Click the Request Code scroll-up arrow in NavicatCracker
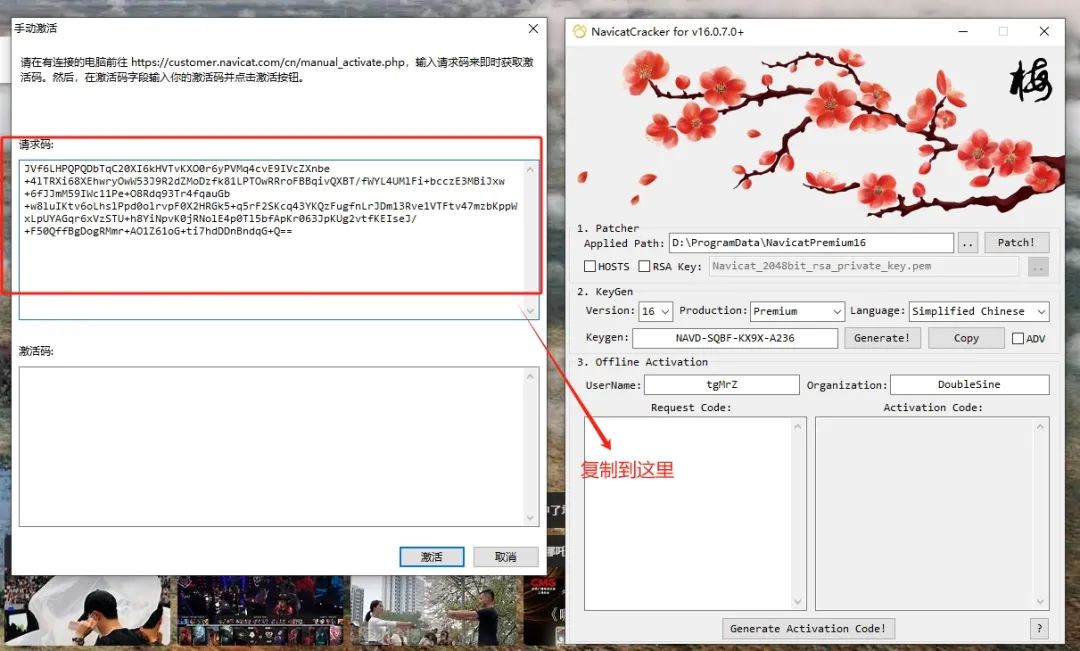This screenshot has width=1080, height=651. tap(798, 426)
